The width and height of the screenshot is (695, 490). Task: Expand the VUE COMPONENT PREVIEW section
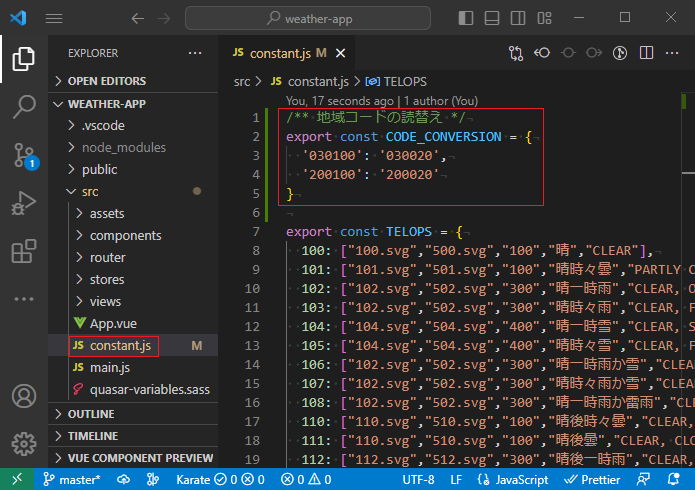pos(133,458)
